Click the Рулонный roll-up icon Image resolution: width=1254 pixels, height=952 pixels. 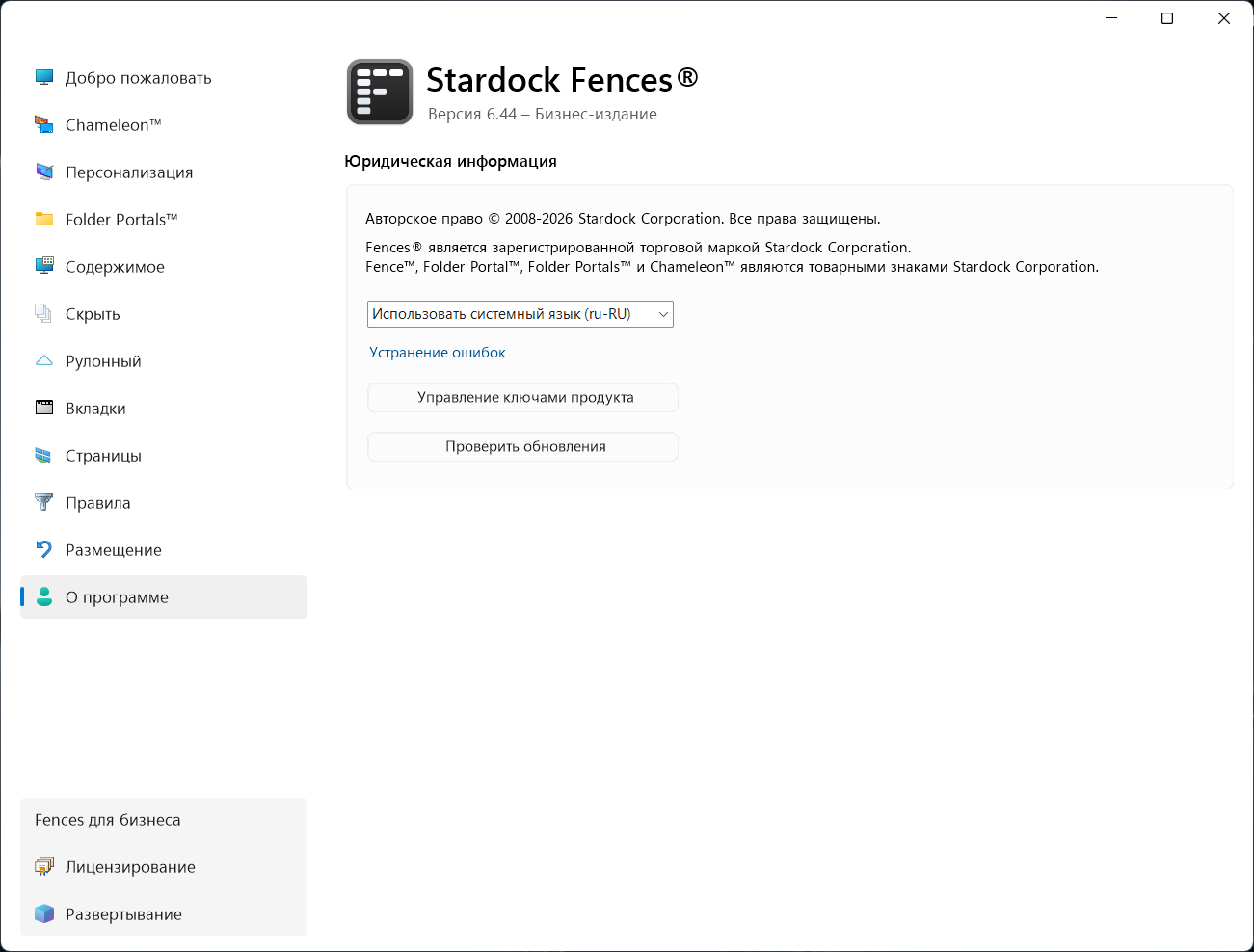point(44,360)
